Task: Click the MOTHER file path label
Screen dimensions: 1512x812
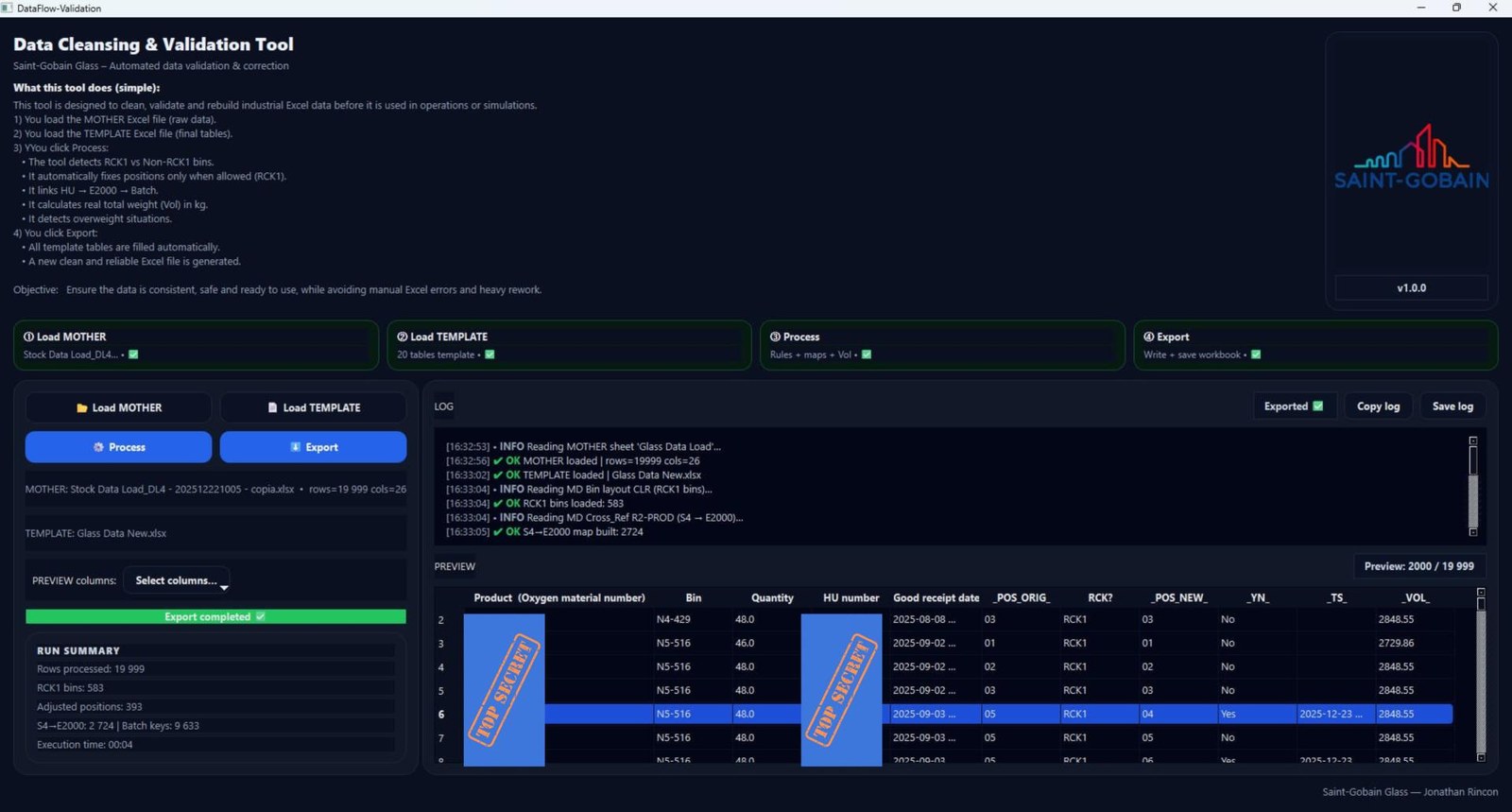Action: [215, 490]
